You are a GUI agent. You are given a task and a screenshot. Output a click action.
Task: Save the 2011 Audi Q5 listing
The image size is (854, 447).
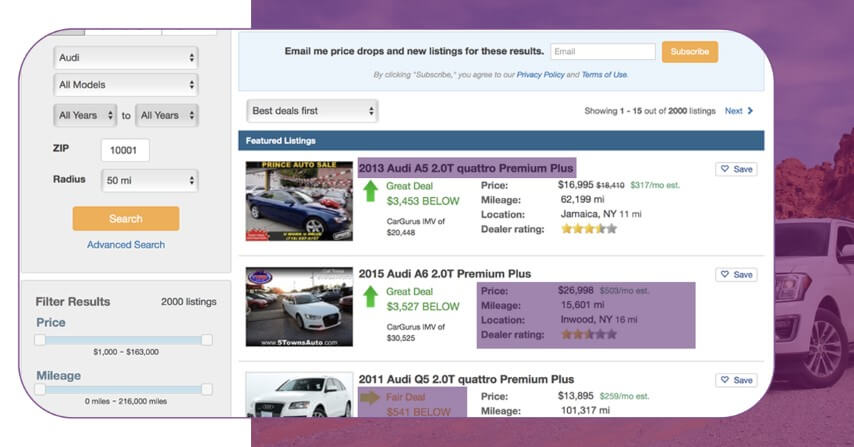tap(736, 381)
